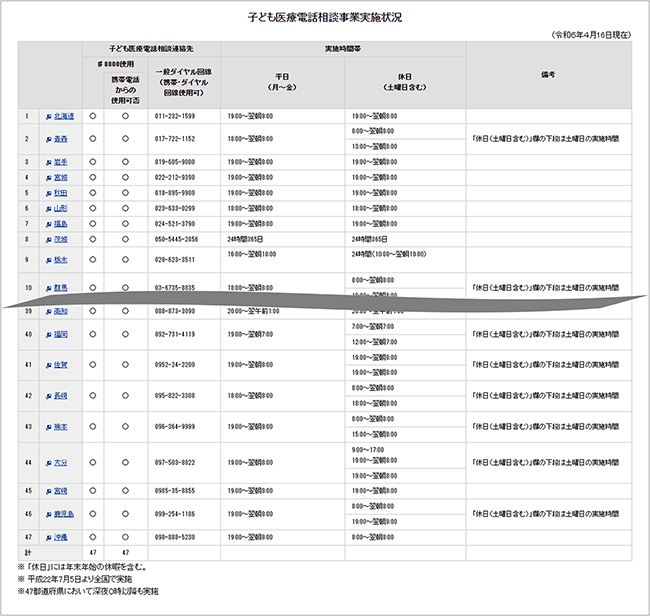Follow the 秋田 hyperlink

point(61,192)
